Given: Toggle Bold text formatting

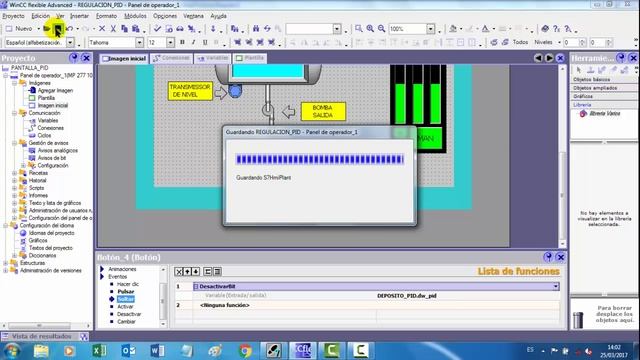Looking at the screenshot, I should coord(182,42).
